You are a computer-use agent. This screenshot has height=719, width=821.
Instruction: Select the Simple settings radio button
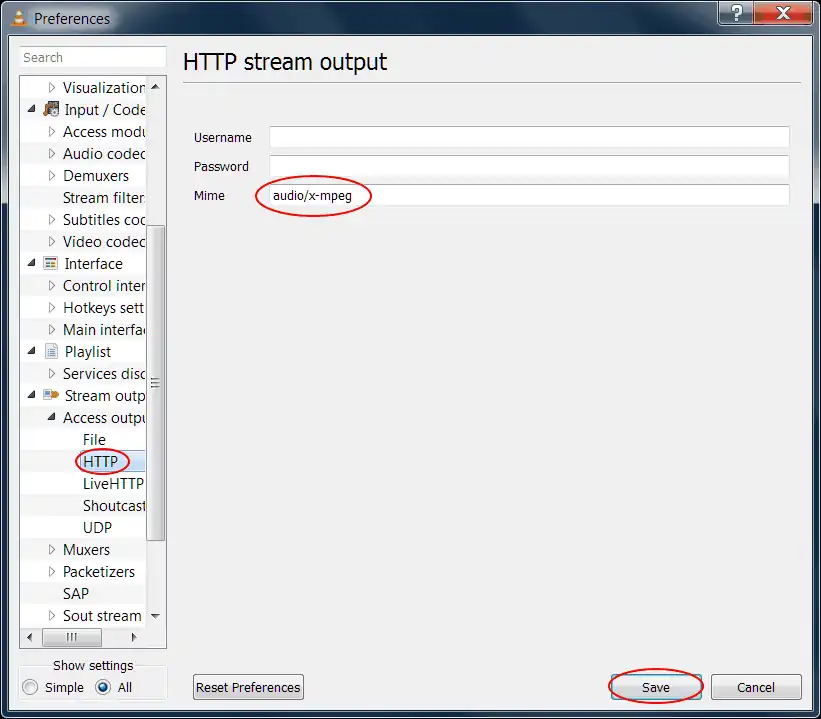click(x=31, y=688)
